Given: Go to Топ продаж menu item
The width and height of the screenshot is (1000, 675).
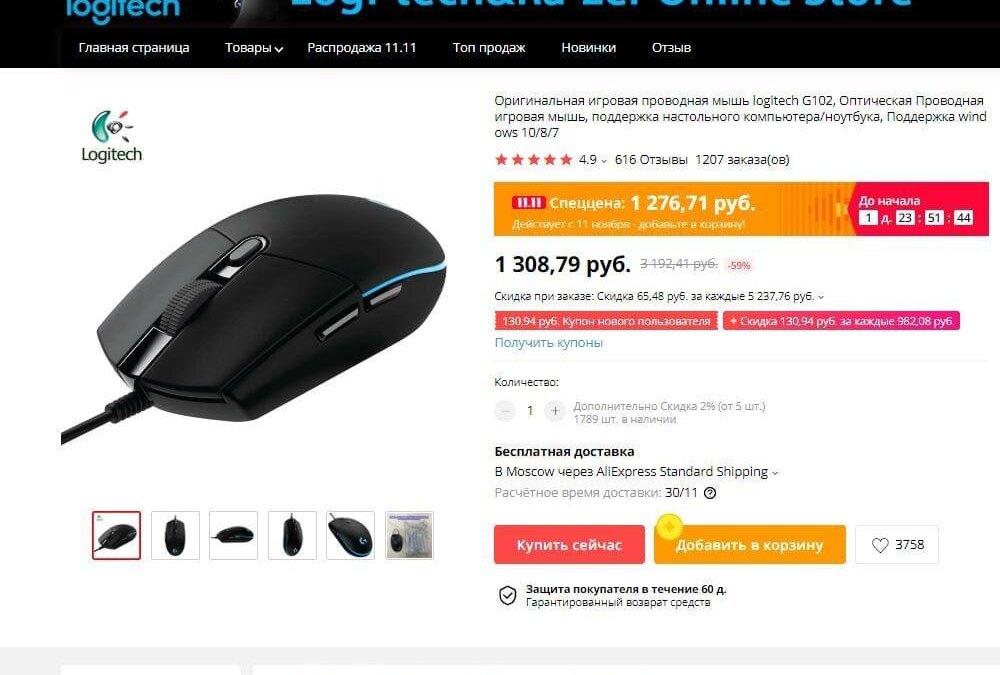Looking at the screenshot, I should pos(489,48).
